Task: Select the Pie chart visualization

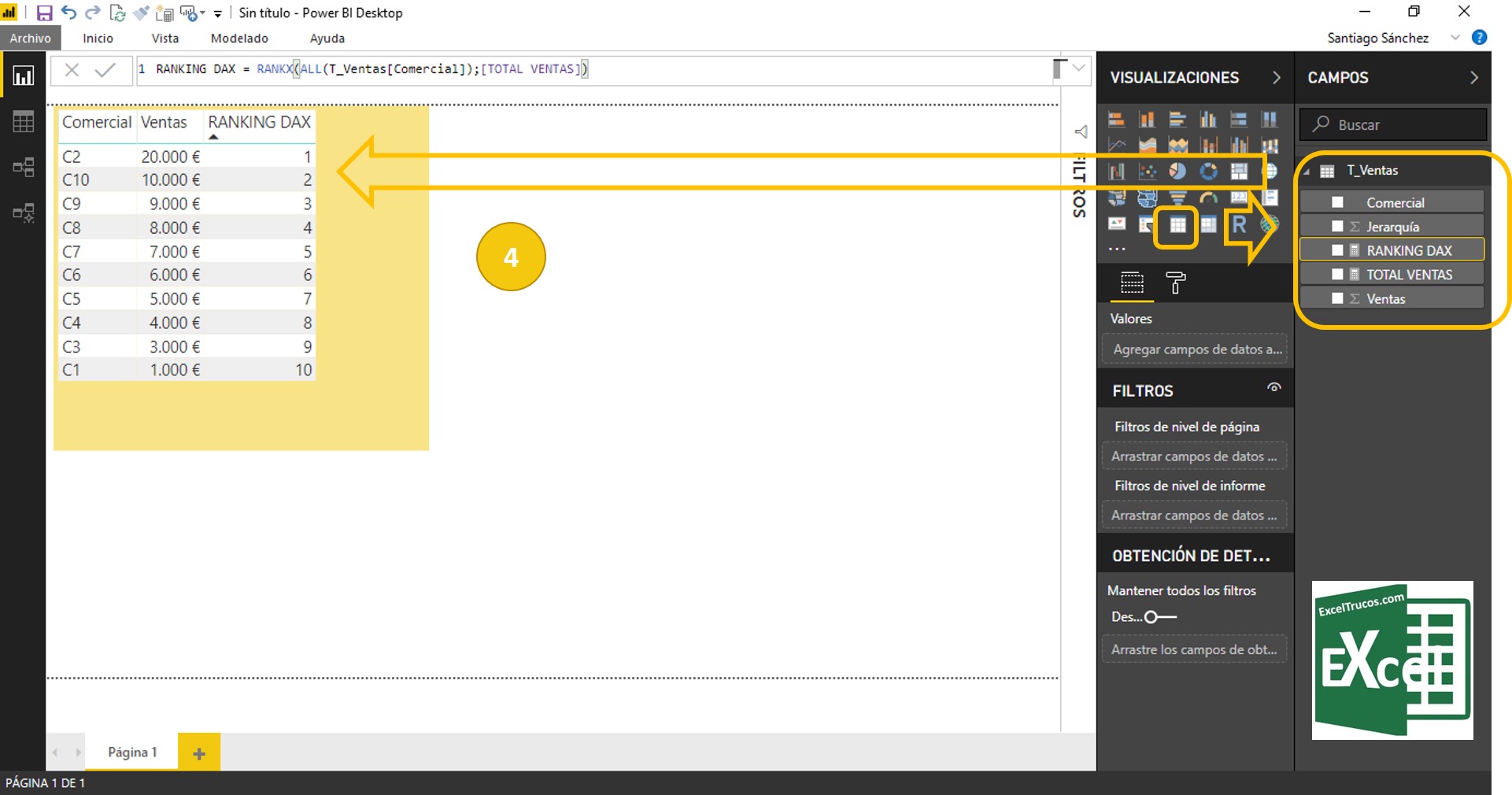Action: [1177, 170]
